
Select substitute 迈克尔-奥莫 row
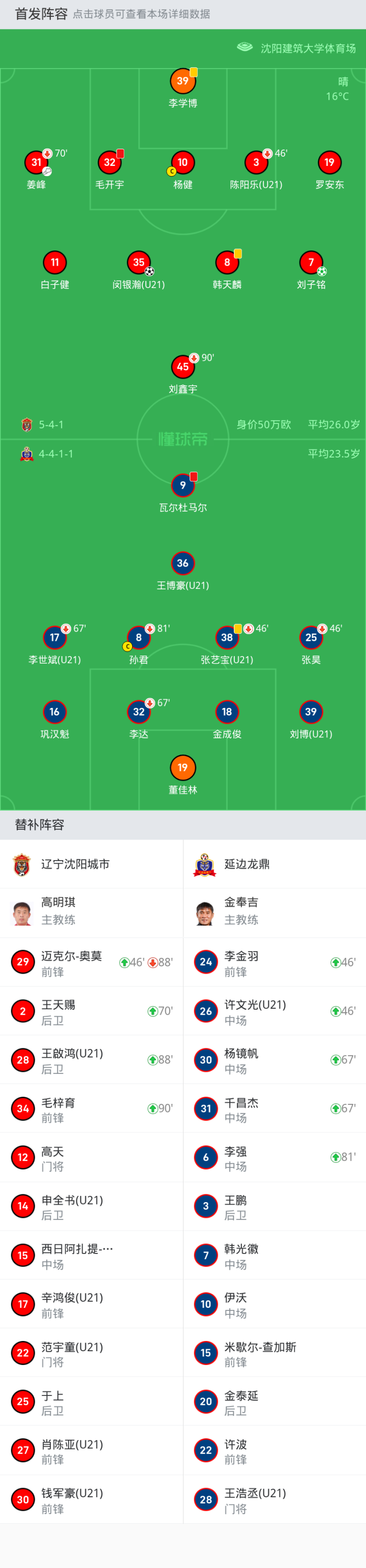coord(91,962)
